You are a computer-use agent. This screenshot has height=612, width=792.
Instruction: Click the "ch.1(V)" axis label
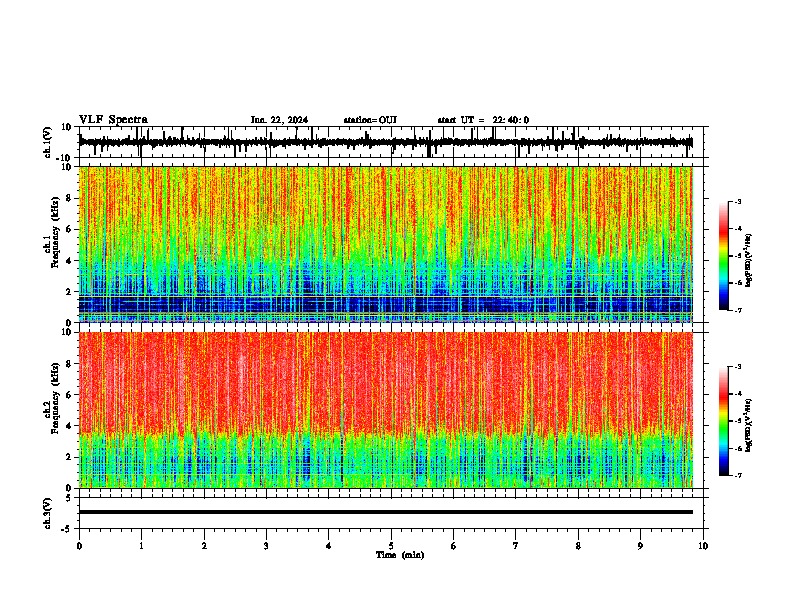(x=48, y=142)
